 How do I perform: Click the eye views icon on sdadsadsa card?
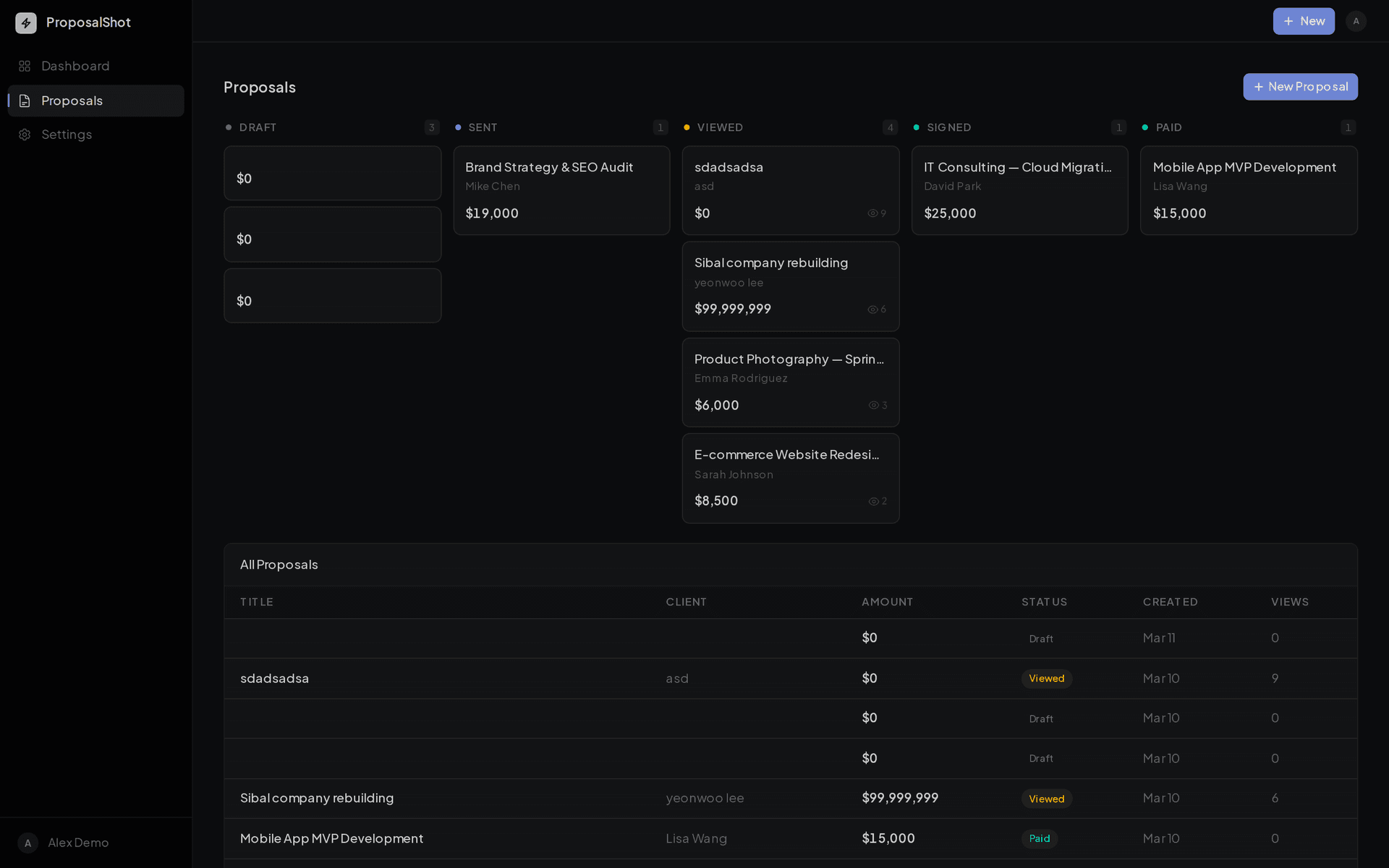click(x=872, y=213)
